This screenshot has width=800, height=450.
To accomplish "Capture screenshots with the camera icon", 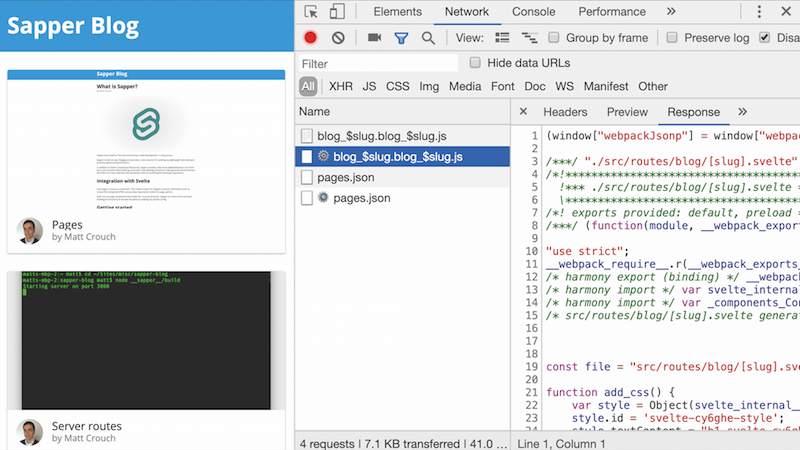I will click(374, 38).
